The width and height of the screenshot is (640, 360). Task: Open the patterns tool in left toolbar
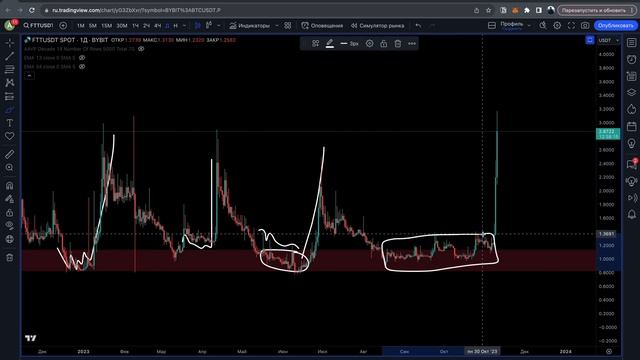[x=9, y=83]
